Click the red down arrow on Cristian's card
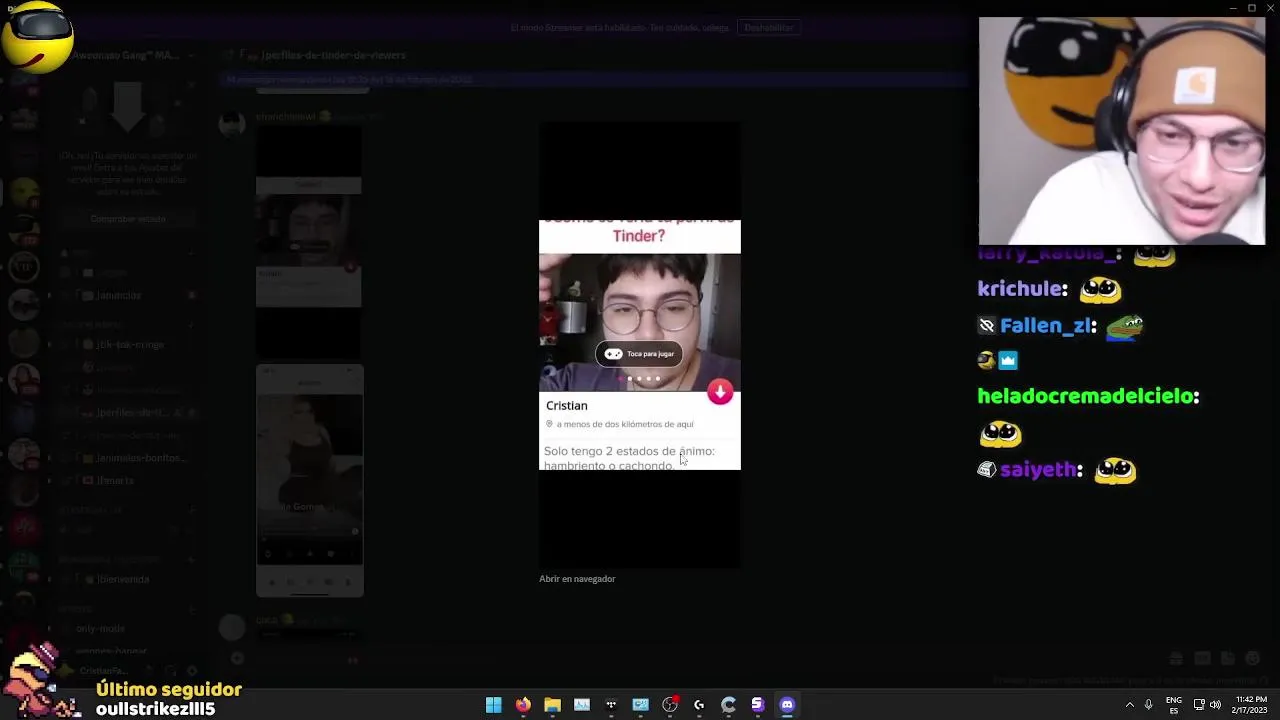 coord(720,391)
